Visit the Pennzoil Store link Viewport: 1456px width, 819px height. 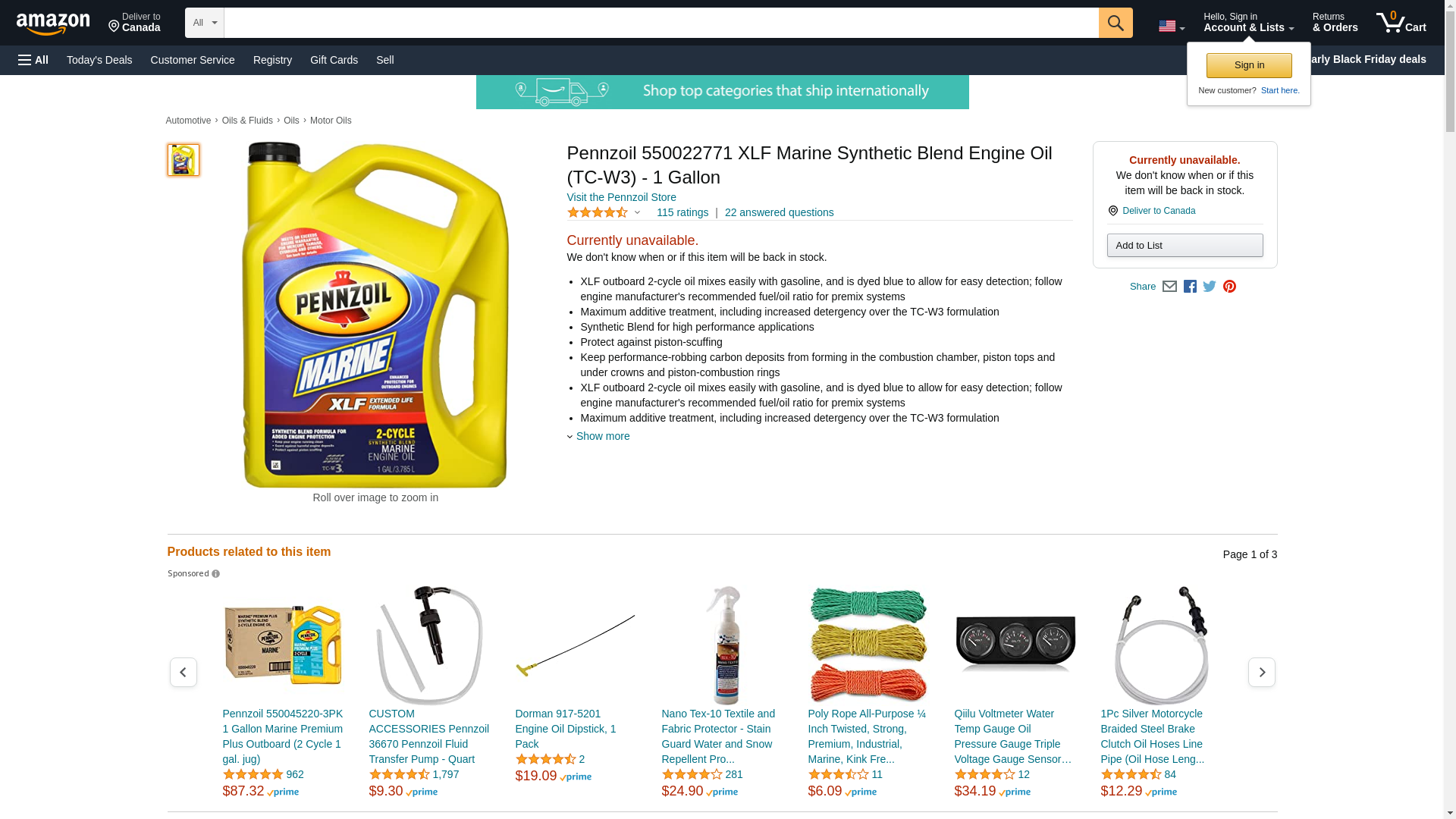(x=621, y=197)
